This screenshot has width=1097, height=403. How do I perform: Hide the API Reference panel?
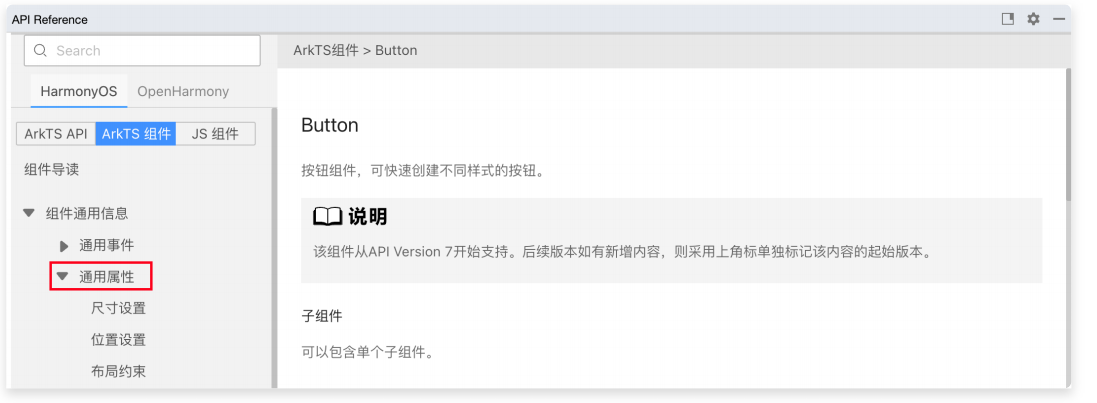pyautogui.click(x=1059, y=19)
